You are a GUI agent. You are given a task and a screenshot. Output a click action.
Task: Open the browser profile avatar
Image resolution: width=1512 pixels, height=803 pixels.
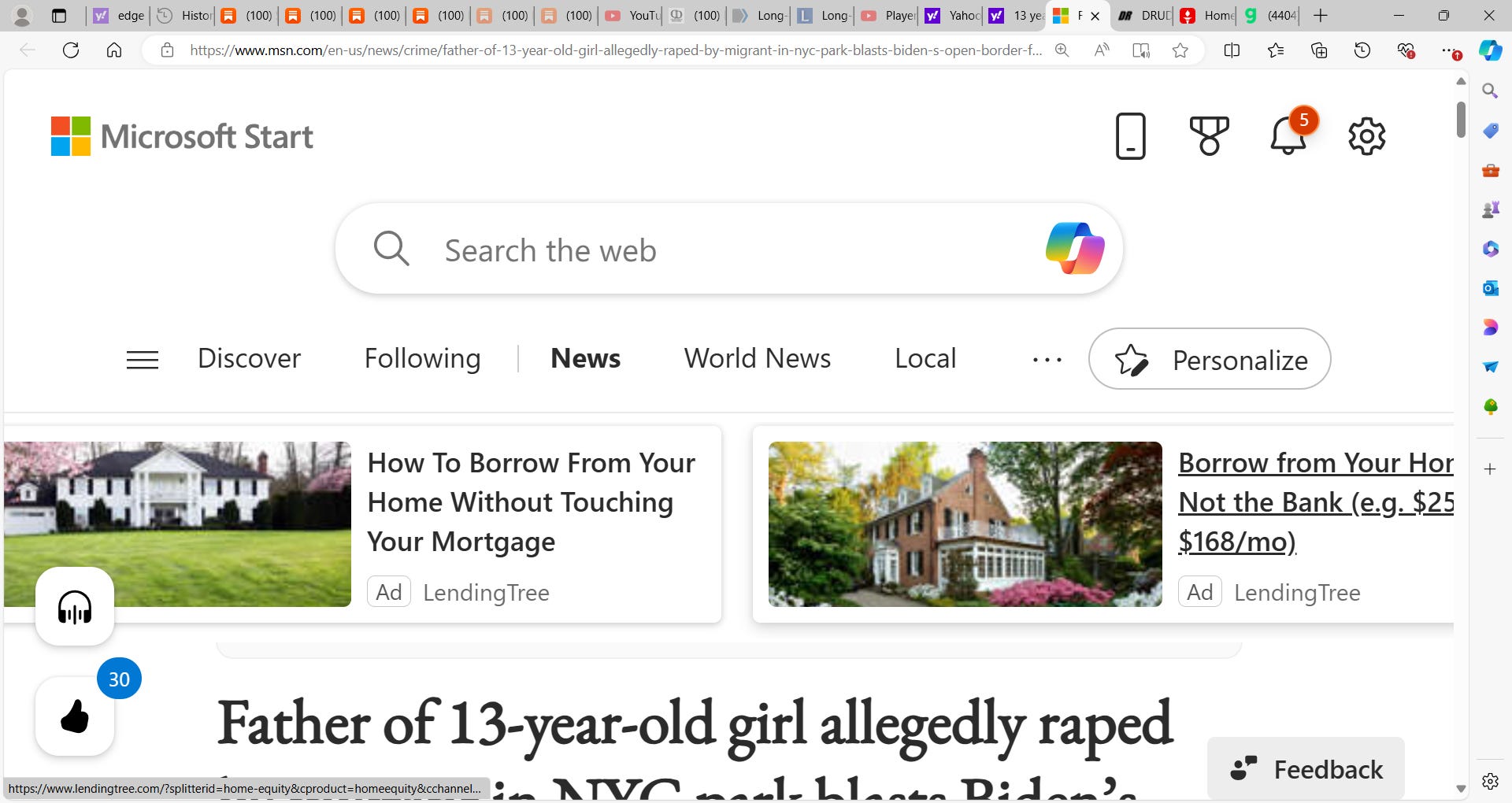click(x=22, y=16)
